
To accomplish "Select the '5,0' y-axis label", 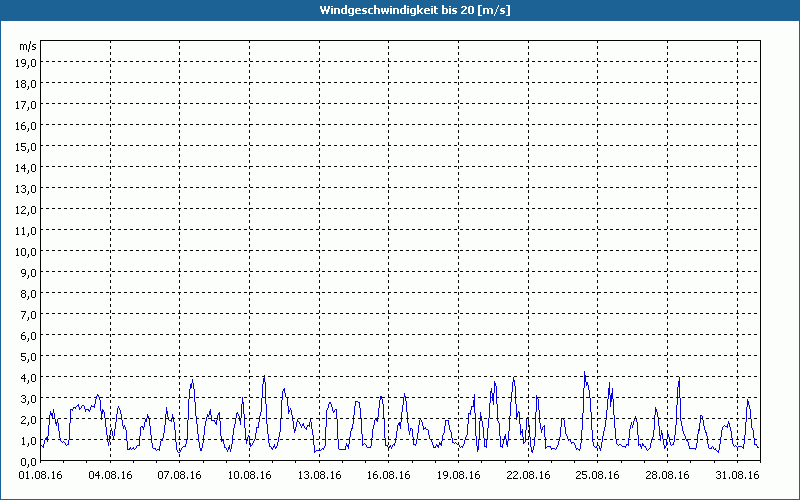I will (x=28, y=357).
